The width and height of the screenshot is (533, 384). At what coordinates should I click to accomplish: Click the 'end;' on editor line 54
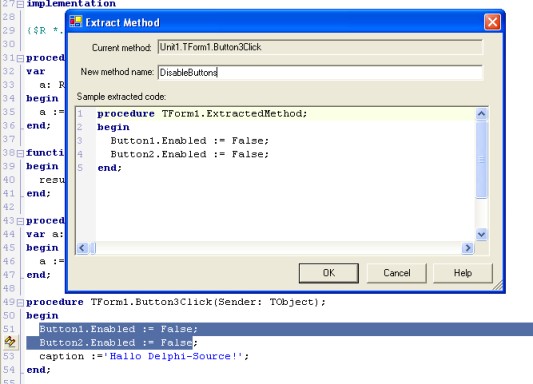[38, 370]
